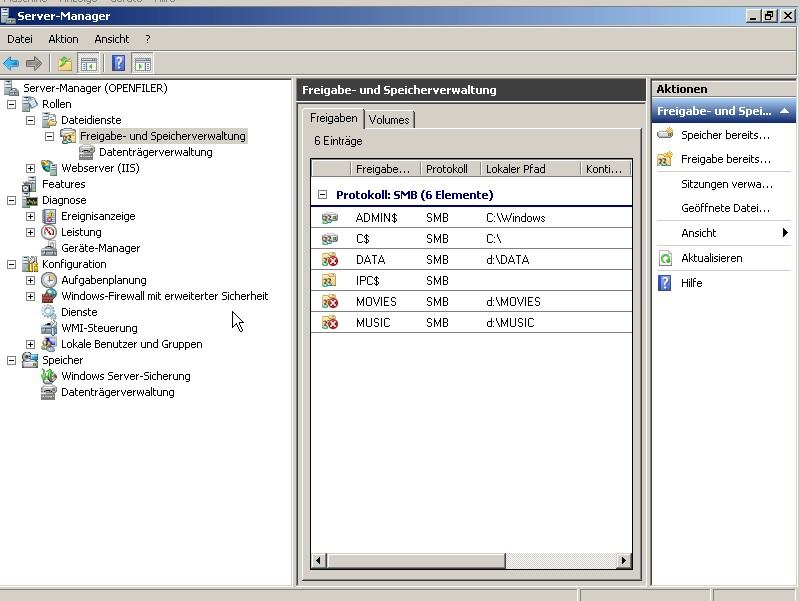
Task: Collapse the Konfiguration tree node
Action: pos(11,264)
